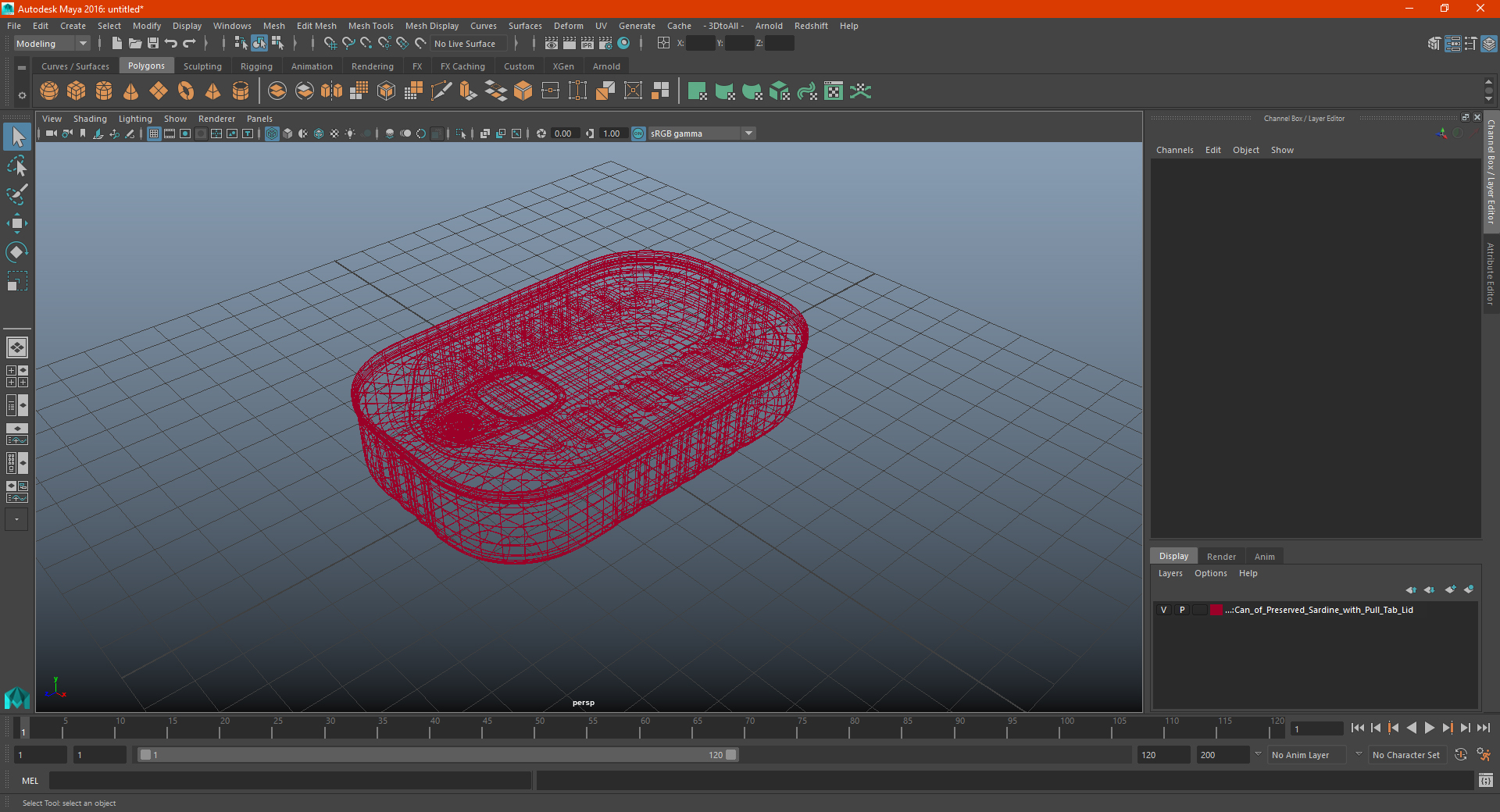
Task: Click the time range slider bar
Action: [x=437, y=755]
